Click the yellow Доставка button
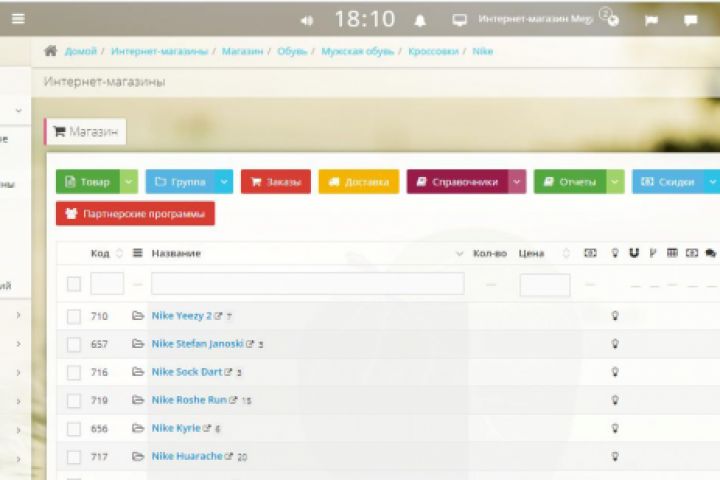 pyautogui.click(x=359, y=182)
